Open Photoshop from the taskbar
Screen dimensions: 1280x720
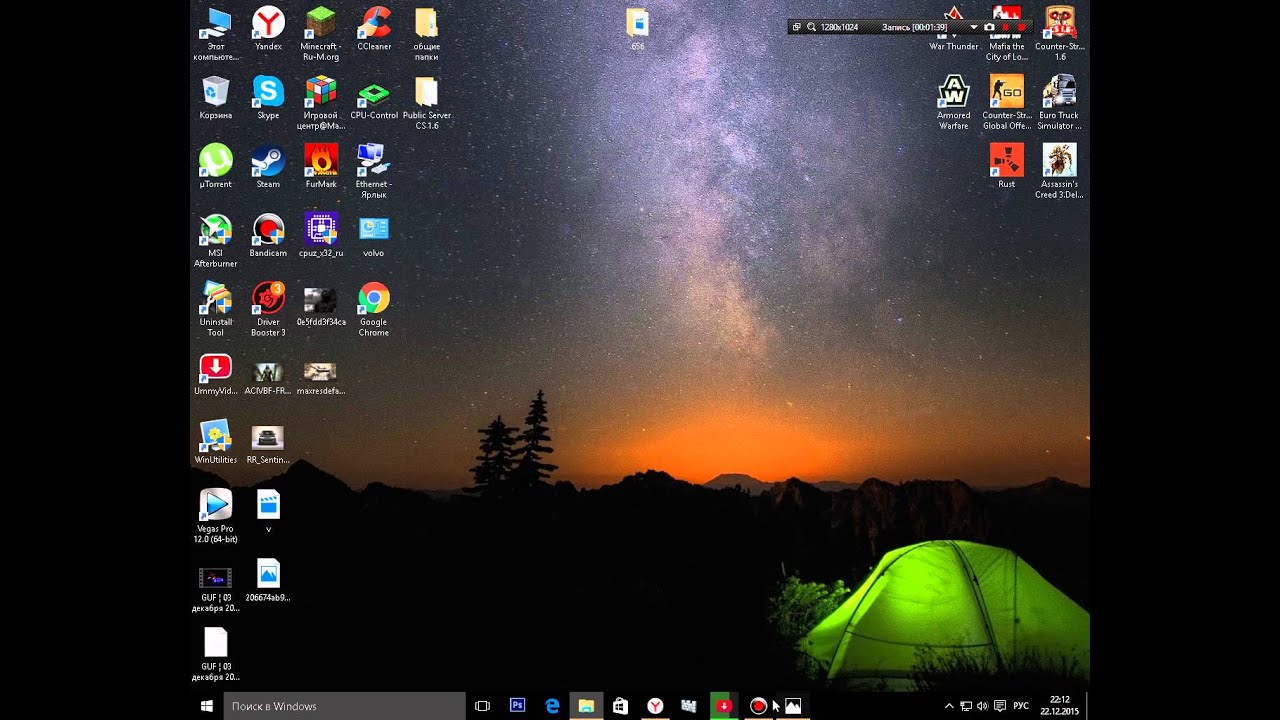(x=517, y=706)
